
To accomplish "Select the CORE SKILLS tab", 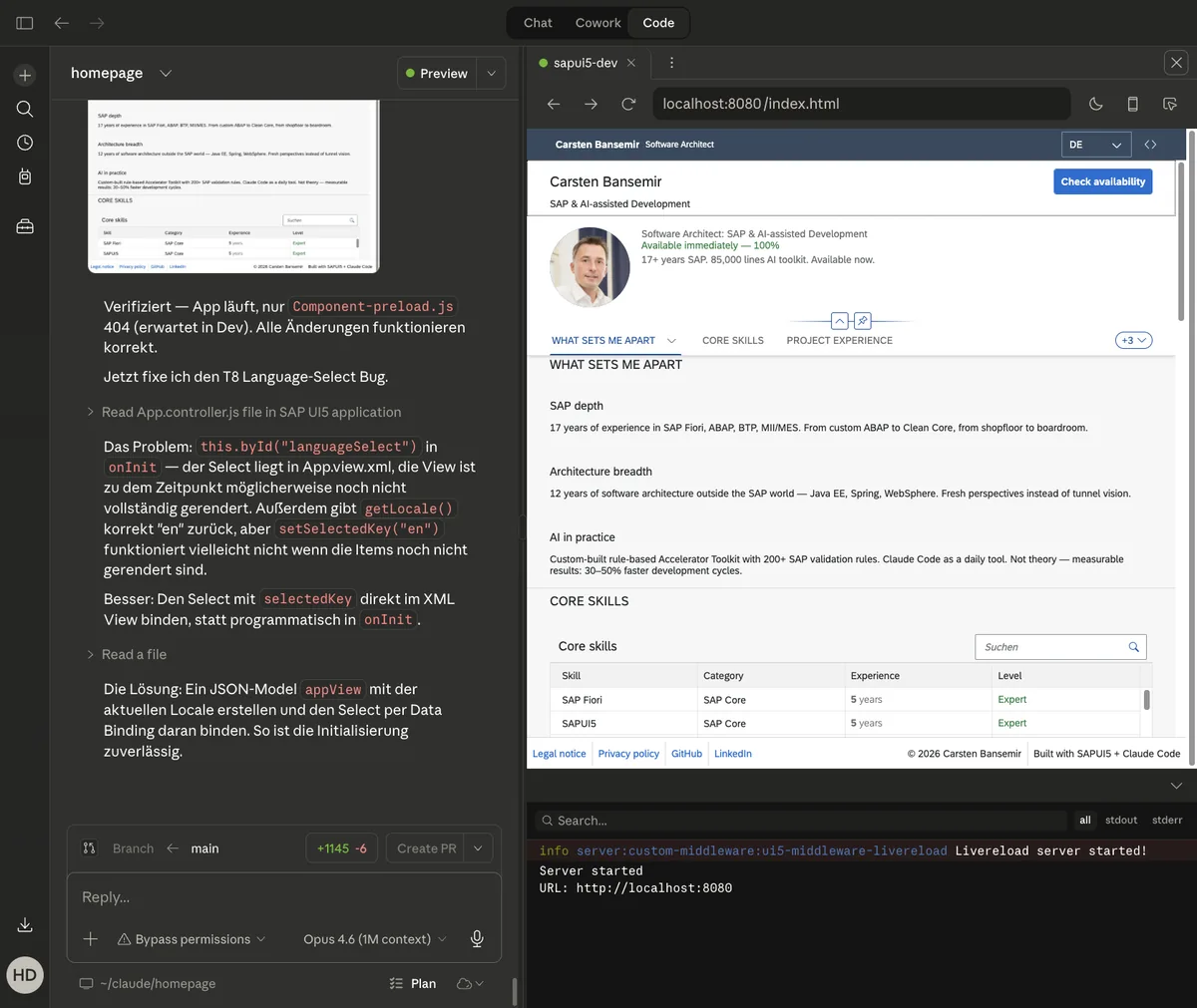I will (x=732, y=341).
